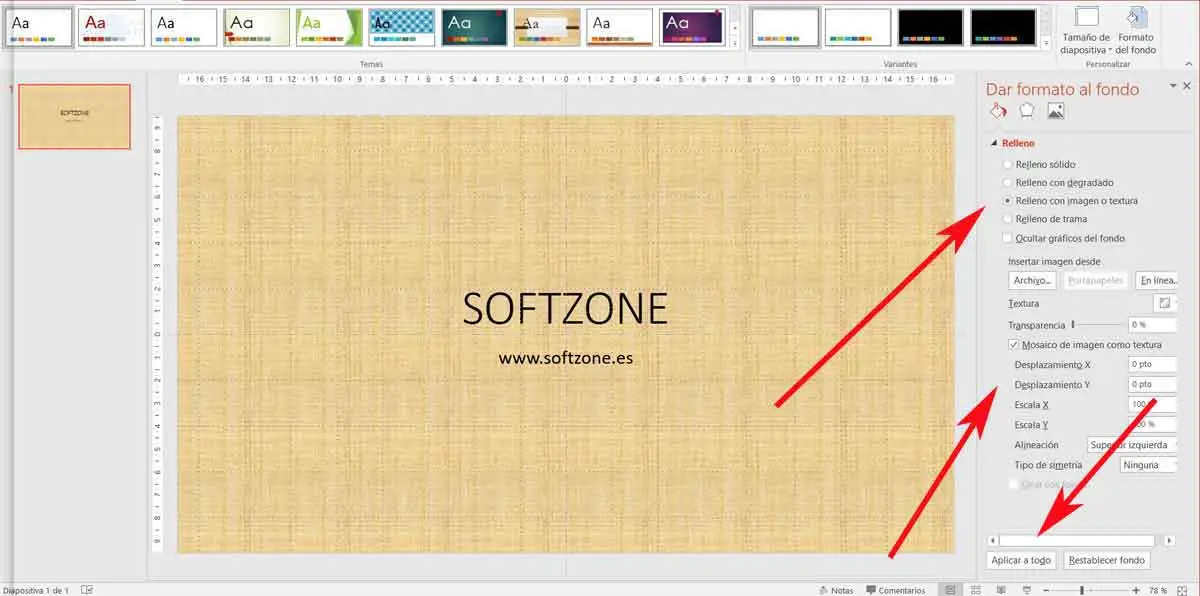Click the format pane horizontal scrollbar
The width and height of the screenshot is (1200, 596).
click(x=1076, y=540)
